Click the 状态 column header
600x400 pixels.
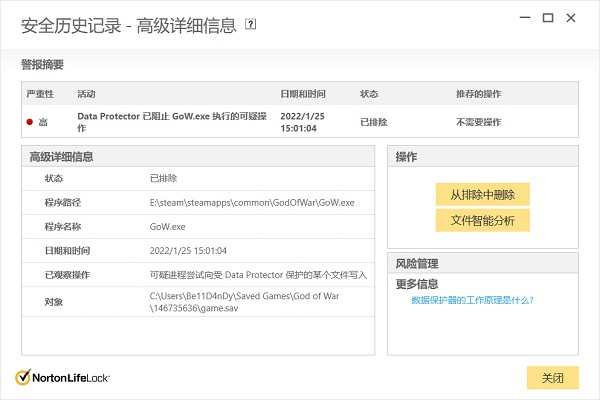369,94
